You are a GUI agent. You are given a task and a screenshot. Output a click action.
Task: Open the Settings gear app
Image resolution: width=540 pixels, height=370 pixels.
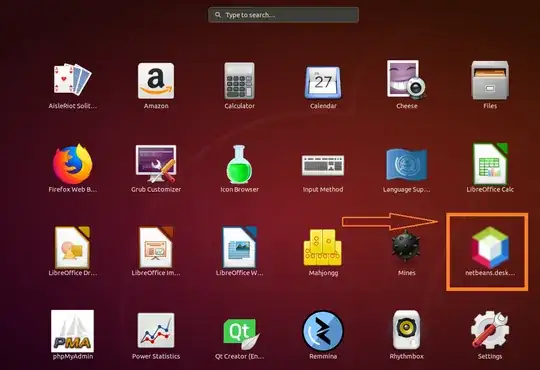click(x=490, y=330)
